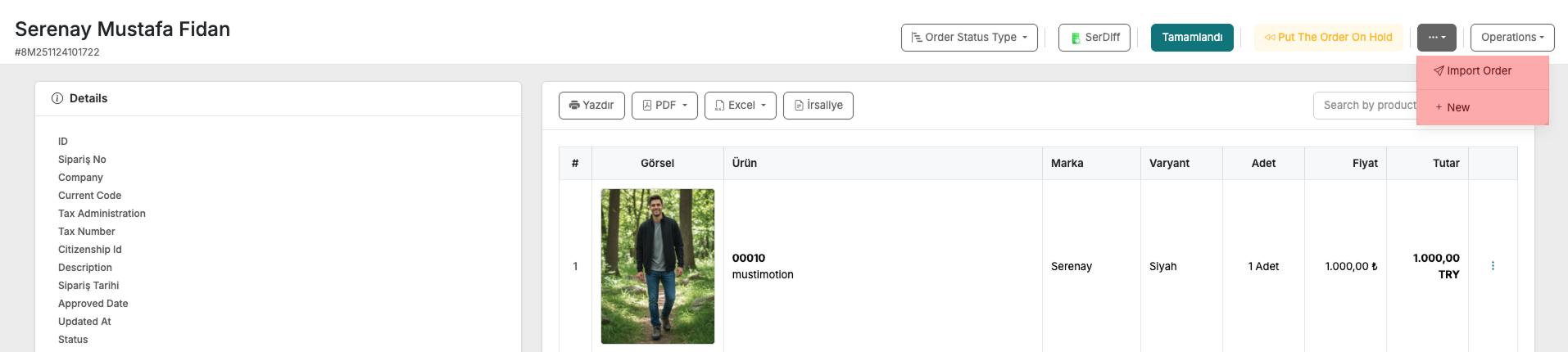Click the product image thumbnail
The width and height of the screenshot is (1568, 352).
pos(657,266)
